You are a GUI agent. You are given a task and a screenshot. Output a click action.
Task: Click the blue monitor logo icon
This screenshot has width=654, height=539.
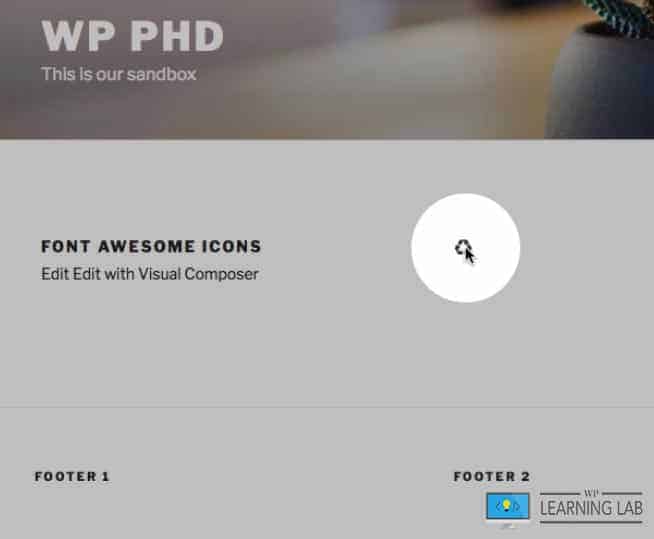pyautogui.click(x=508, y=506)
